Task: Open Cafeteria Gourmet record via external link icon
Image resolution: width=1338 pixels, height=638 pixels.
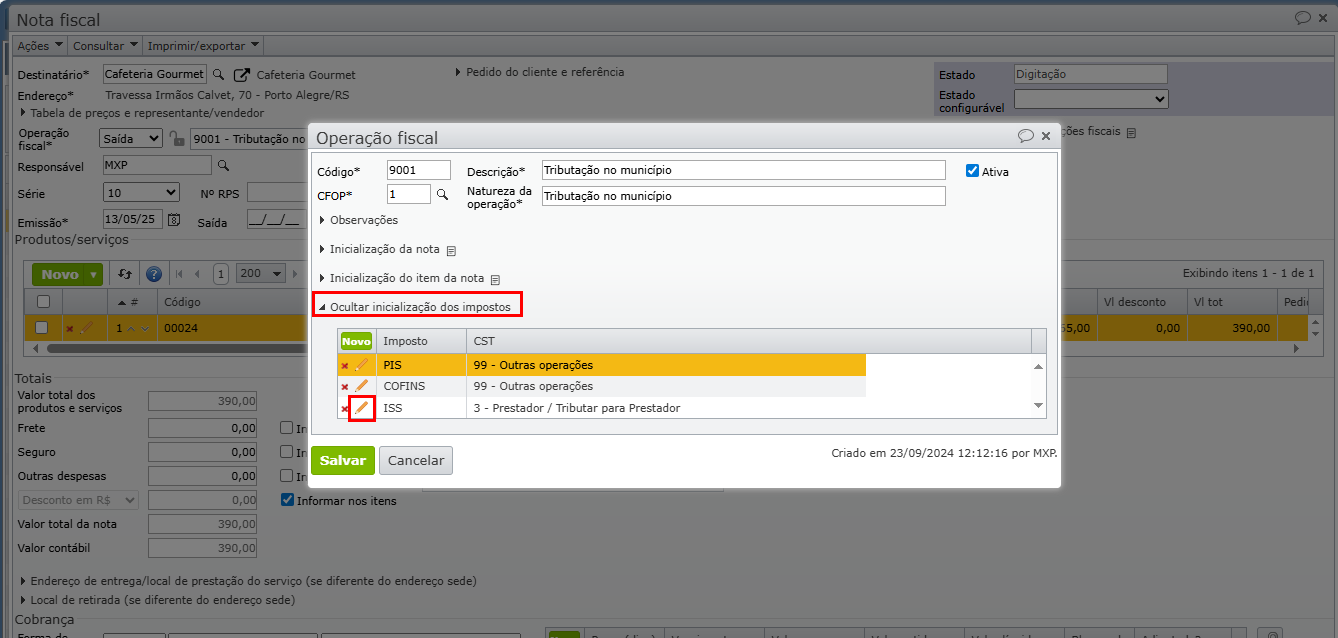Action: (x=241, y=75)
